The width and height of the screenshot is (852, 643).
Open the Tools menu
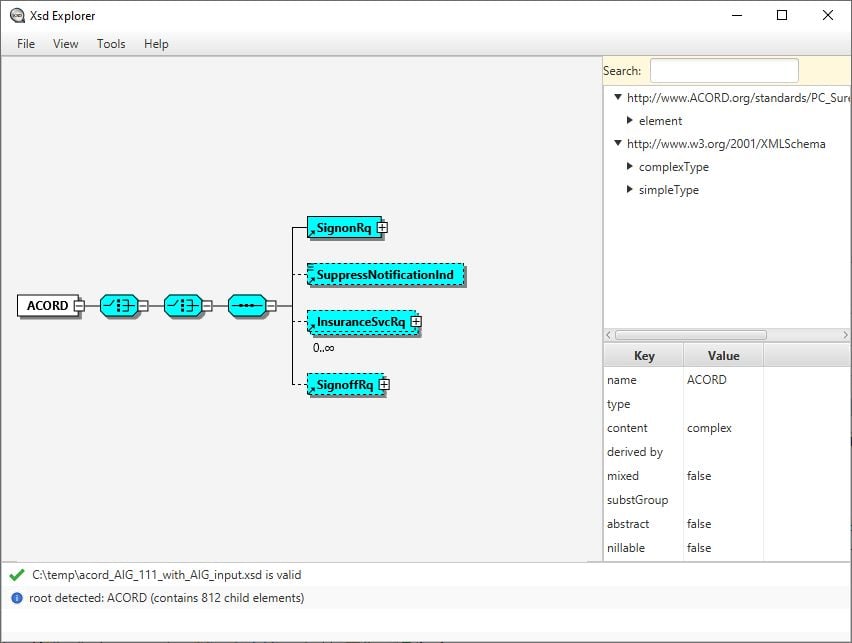pos(110,43)
